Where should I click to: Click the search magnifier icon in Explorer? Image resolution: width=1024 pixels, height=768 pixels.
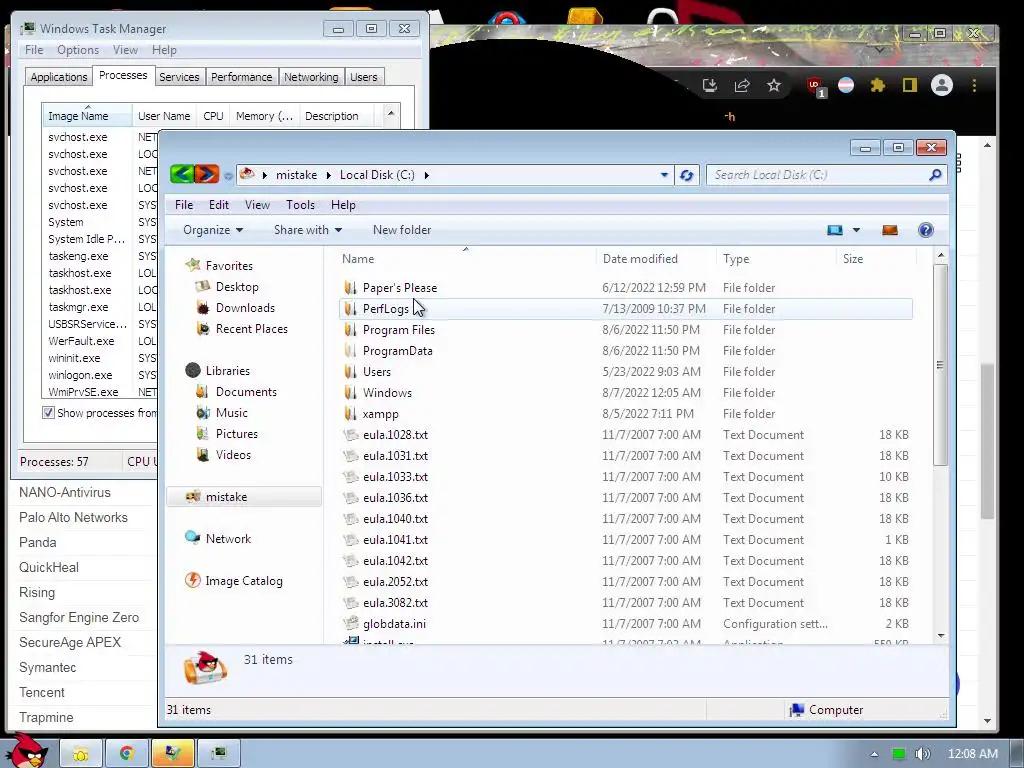tap(935, 175)
